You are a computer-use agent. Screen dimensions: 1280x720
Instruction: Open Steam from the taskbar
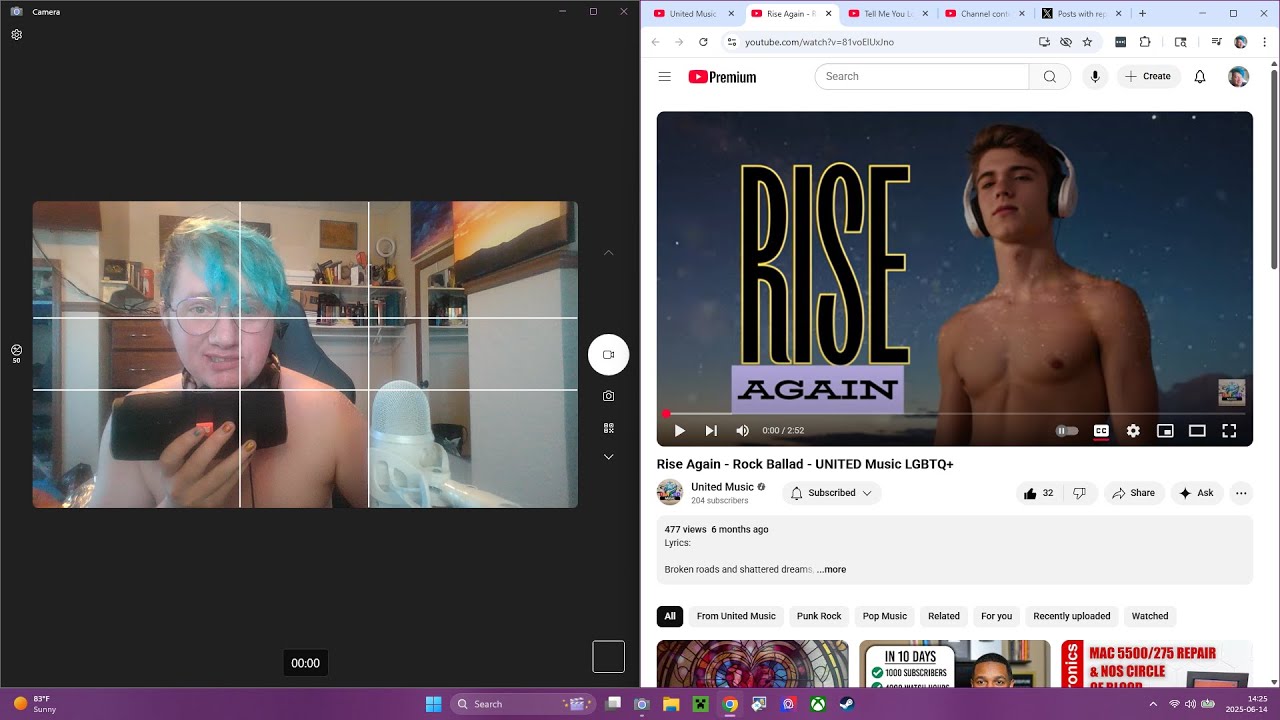pyautogui.click(x=847, y=704)
